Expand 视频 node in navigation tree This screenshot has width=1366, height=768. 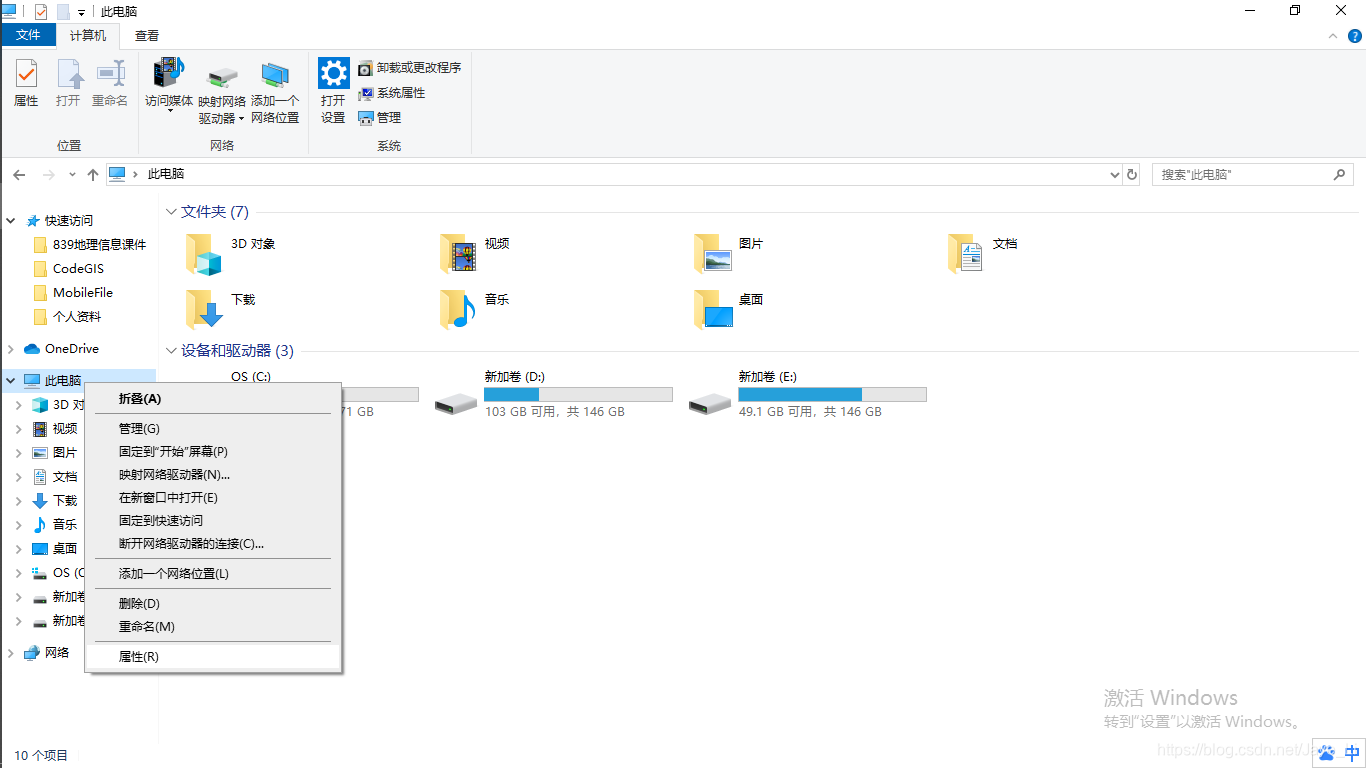19,429
